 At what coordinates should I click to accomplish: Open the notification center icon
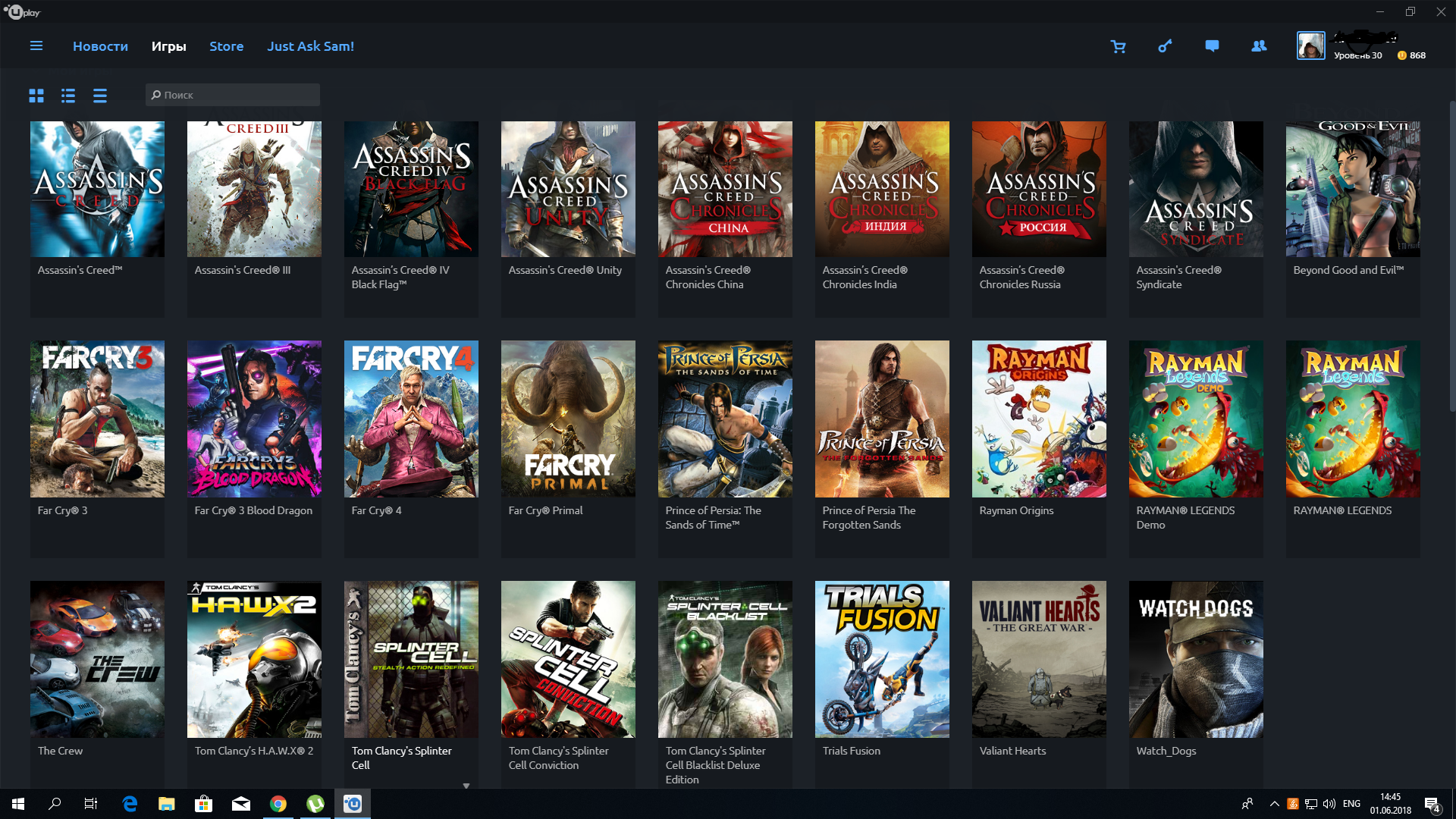click(x=1432, y=804)
